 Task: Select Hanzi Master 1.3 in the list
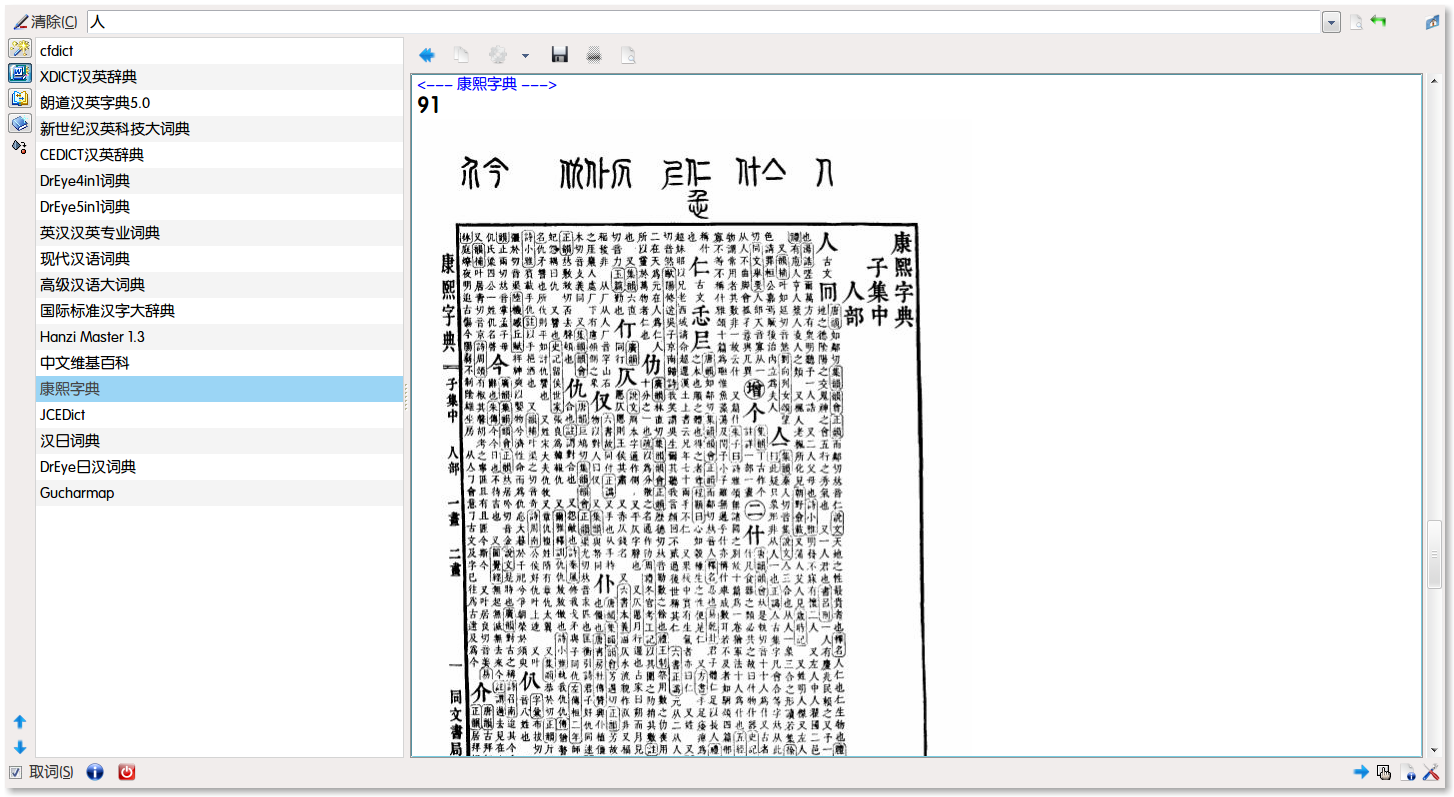[x=220, y=337]
